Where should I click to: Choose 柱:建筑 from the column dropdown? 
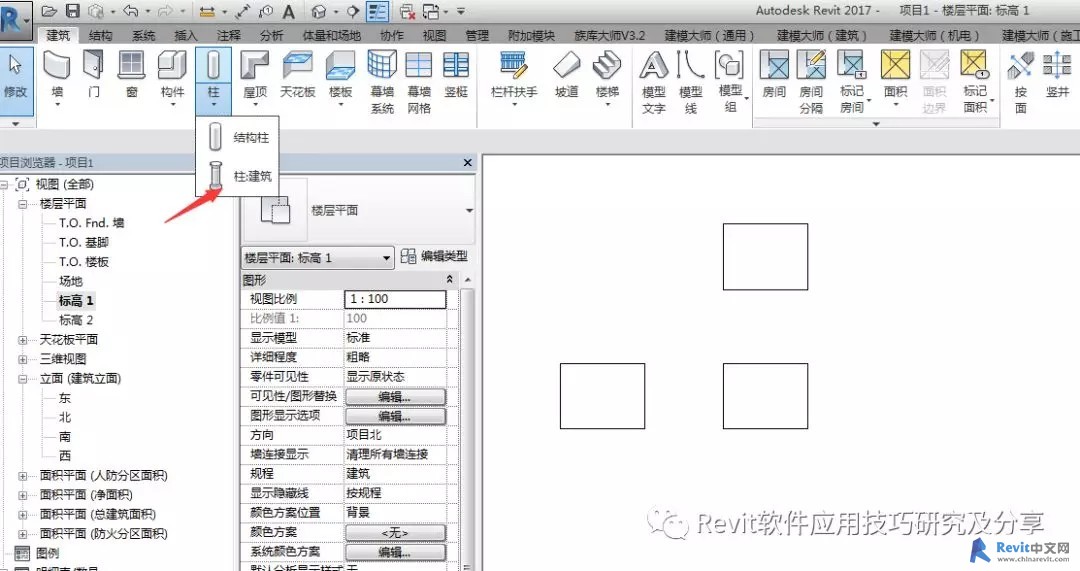[x=238, y=176]
